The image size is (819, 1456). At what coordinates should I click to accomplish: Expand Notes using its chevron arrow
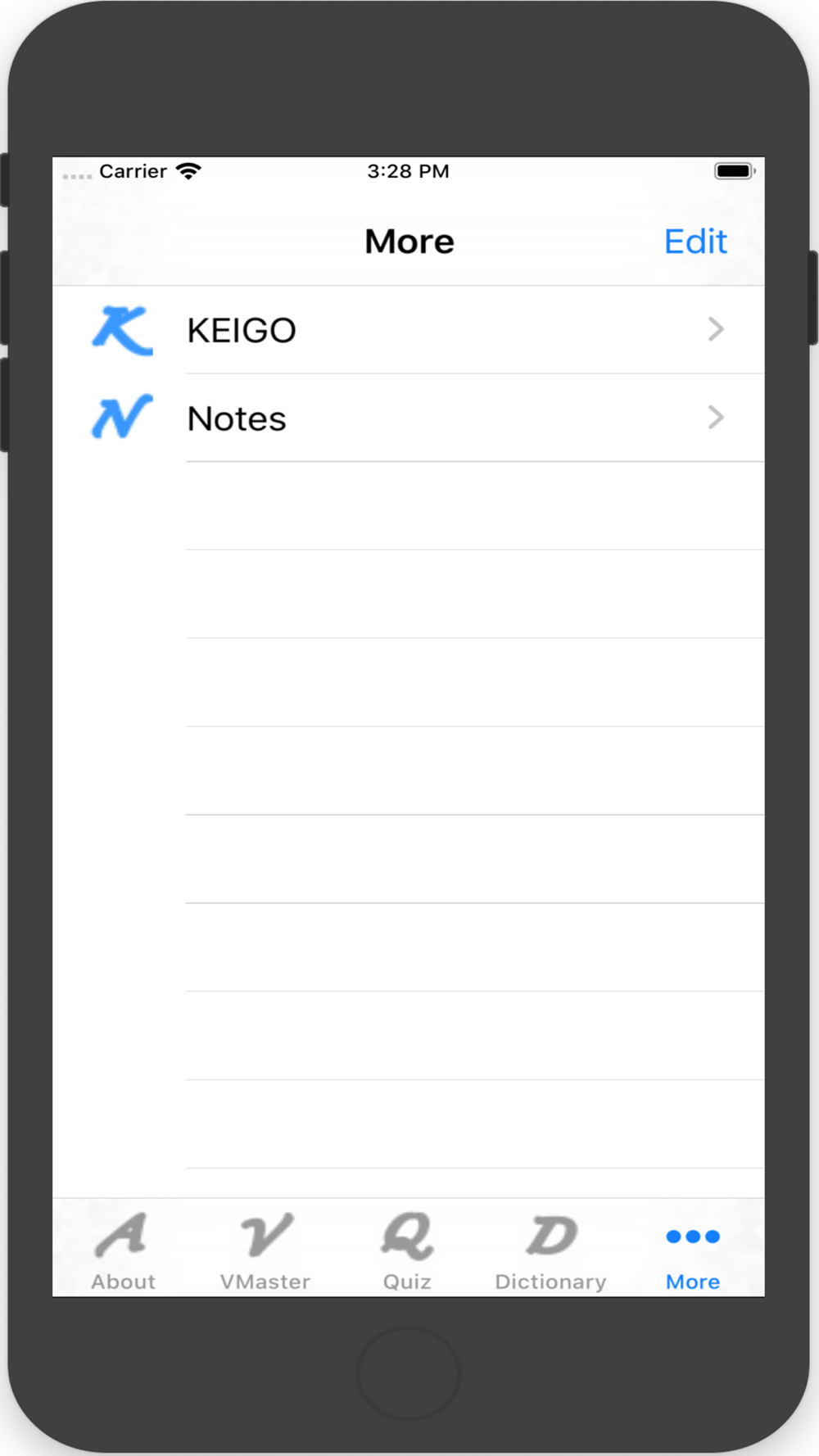[x=716, y=418]
